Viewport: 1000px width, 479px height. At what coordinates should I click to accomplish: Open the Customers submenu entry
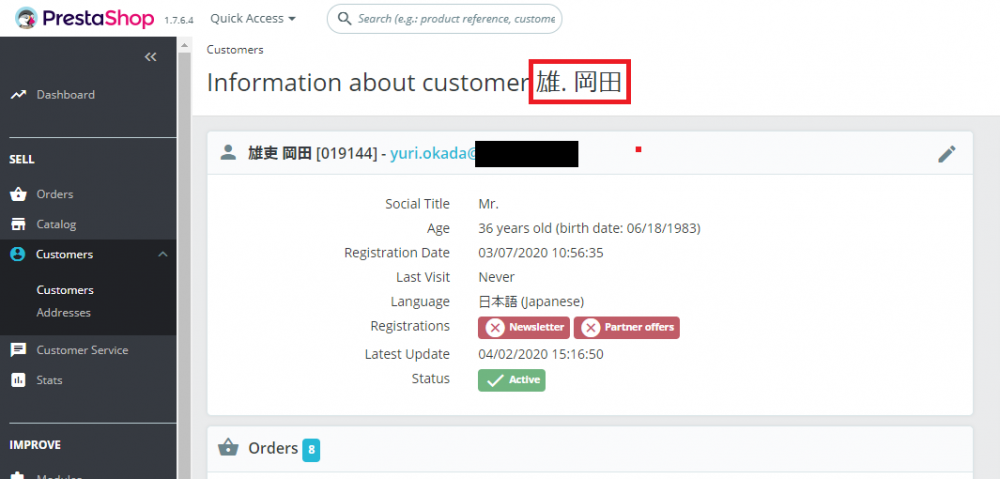[x=65, y=290]
